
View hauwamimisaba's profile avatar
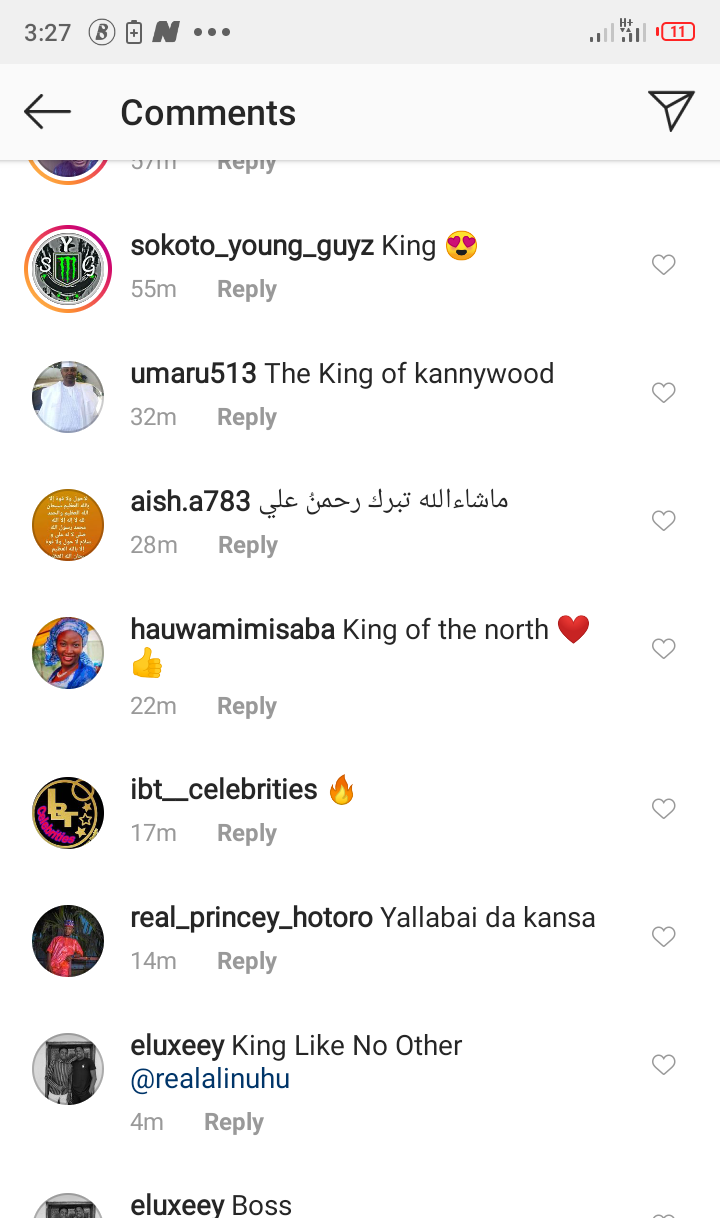coord(68,653)
